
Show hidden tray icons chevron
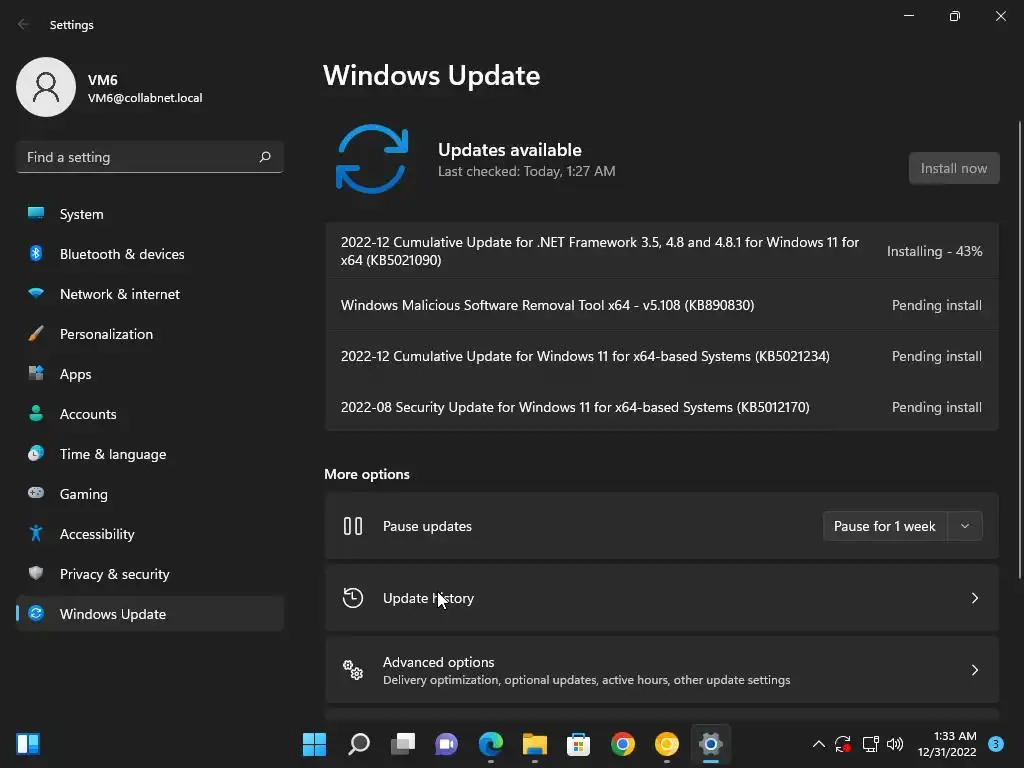[818, 744]
